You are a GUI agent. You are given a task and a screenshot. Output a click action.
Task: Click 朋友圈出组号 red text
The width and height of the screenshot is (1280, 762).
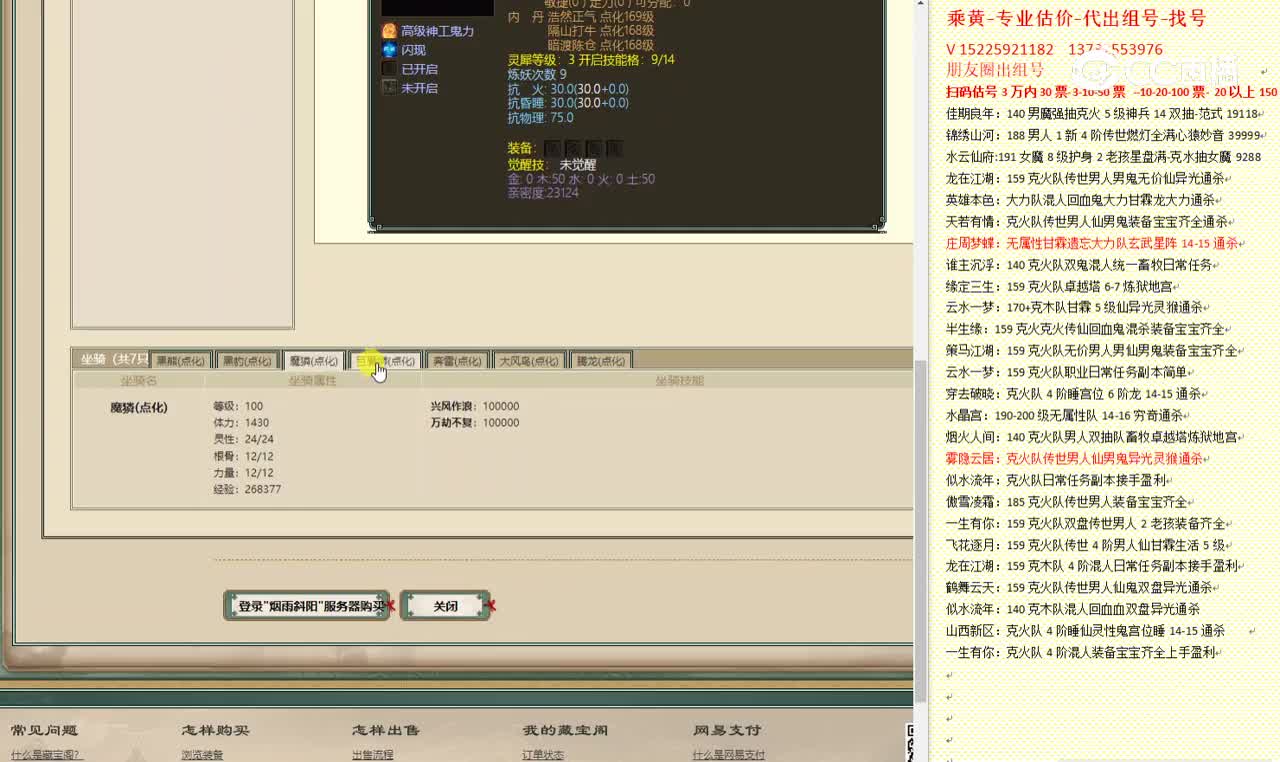coord(995,70)
